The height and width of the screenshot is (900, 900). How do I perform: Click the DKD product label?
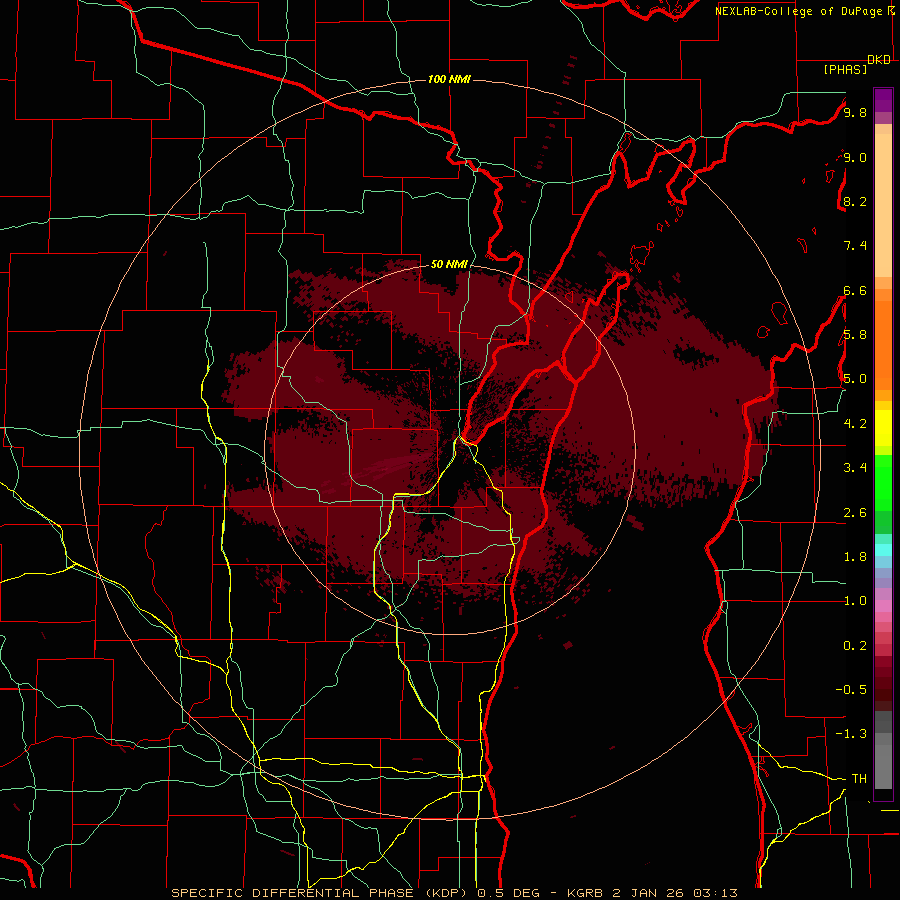tap(879, 60)
